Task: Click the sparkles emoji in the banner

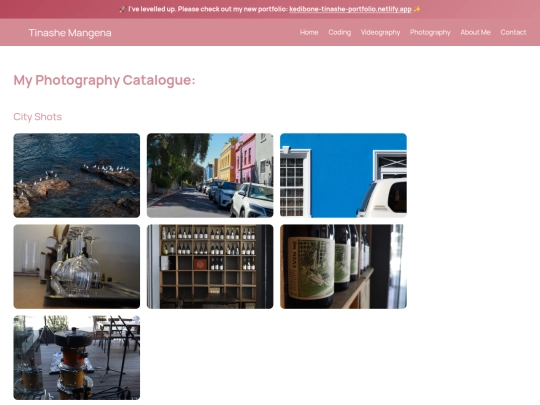Action: coord(417,9)
